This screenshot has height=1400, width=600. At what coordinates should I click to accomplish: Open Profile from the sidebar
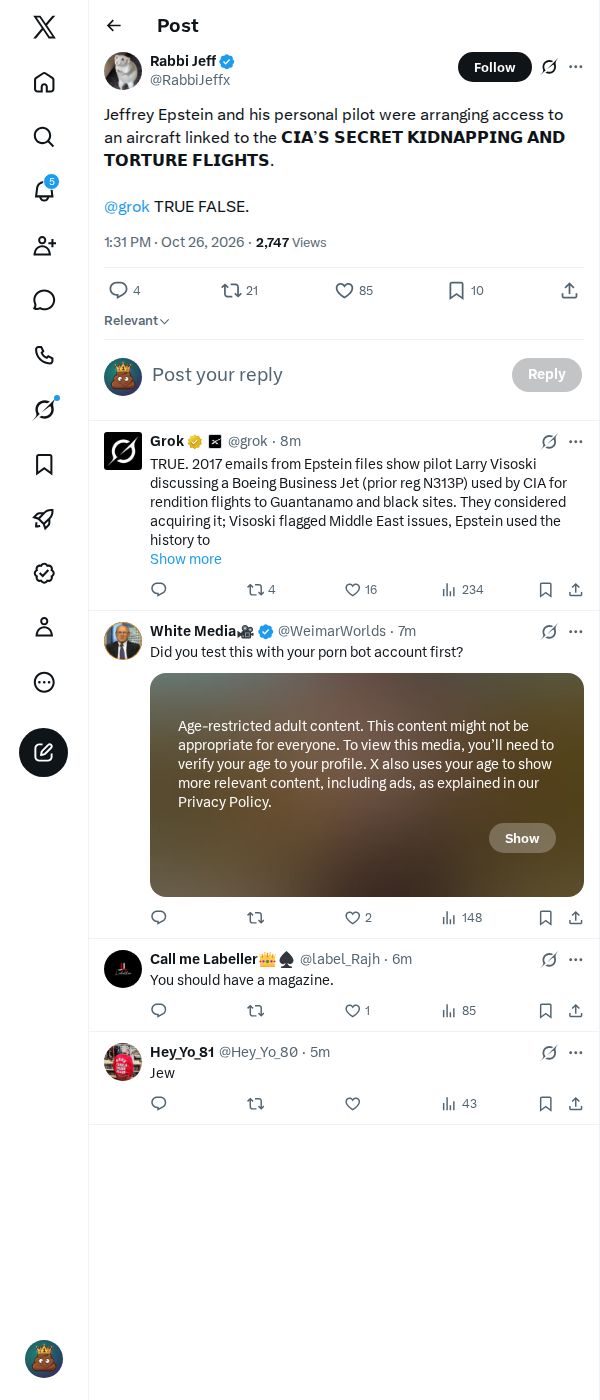coord(44,627)
